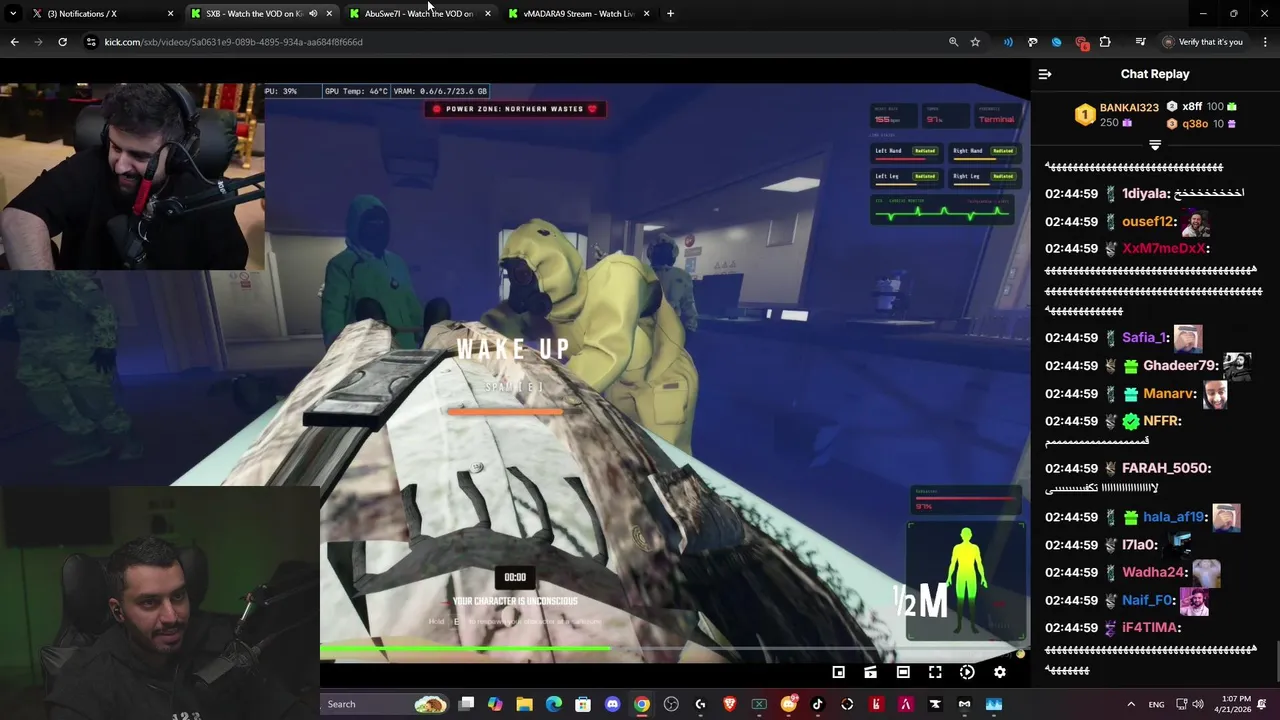Open playback speed control
This screenshot has width=1280, height=720.
coord(967,672)
